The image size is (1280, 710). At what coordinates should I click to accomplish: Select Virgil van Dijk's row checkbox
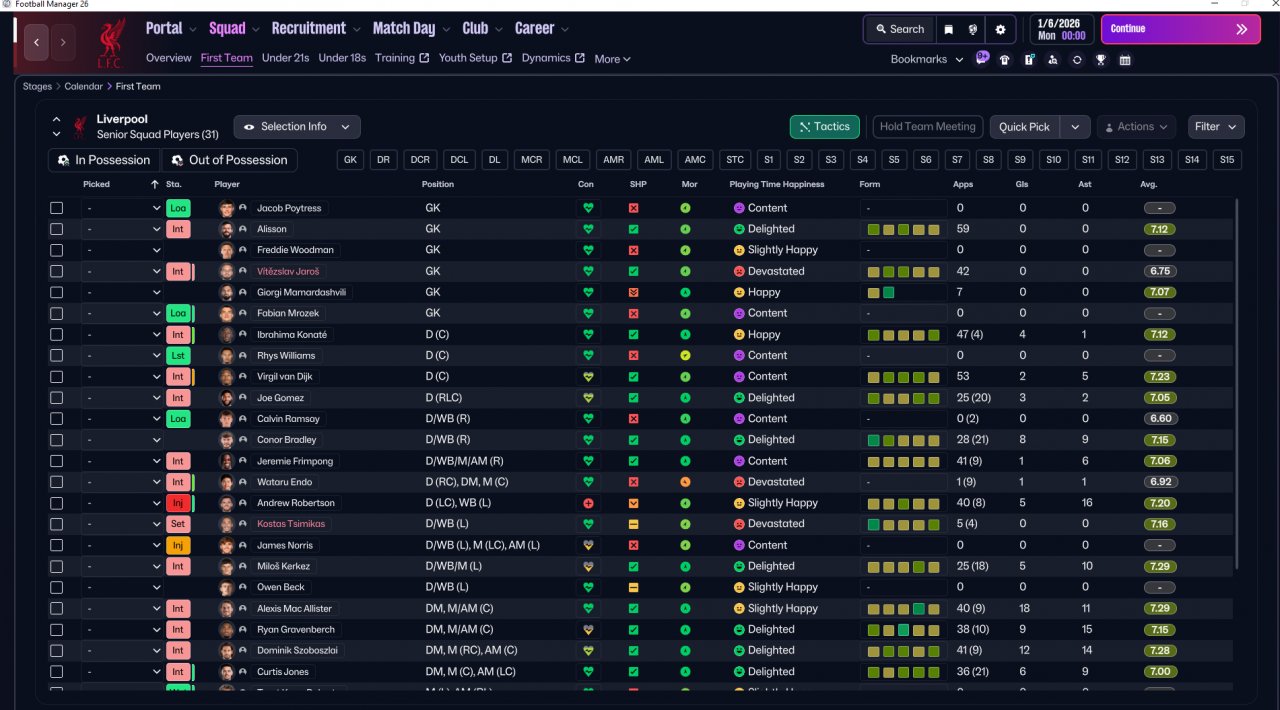click(x=57, y=377)
